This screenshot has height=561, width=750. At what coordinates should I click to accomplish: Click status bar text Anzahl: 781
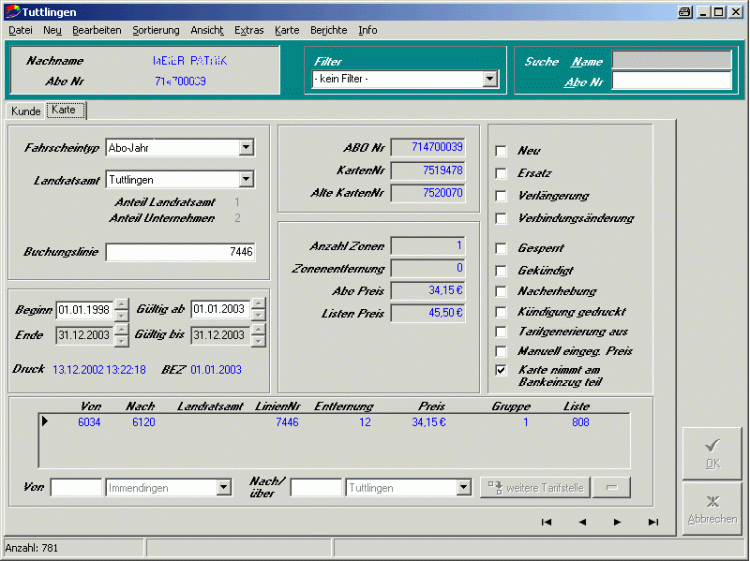[x=32, y=548]
